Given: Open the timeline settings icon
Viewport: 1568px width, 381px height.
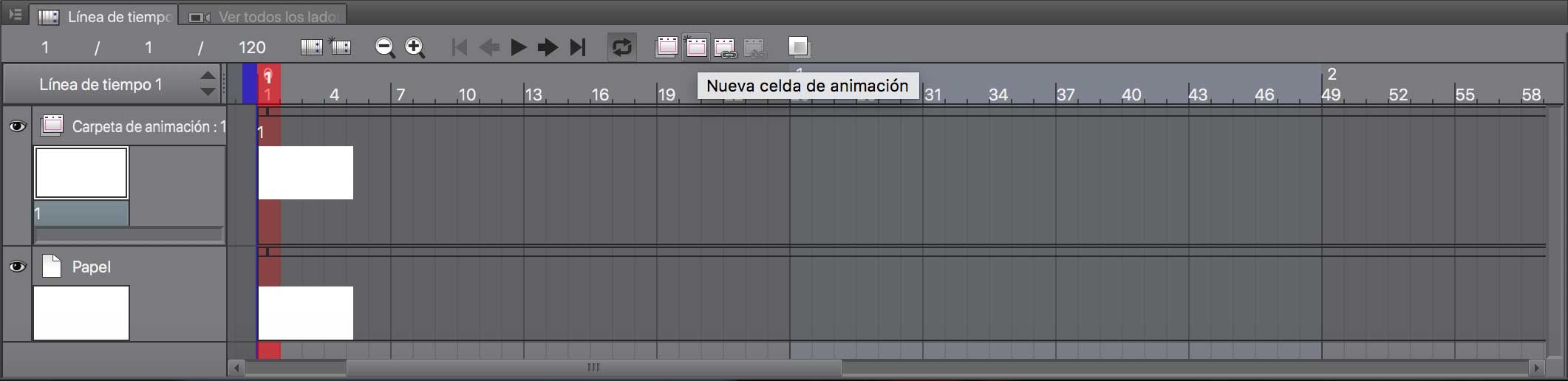Looking at the screenshot, I should point(311,47).
